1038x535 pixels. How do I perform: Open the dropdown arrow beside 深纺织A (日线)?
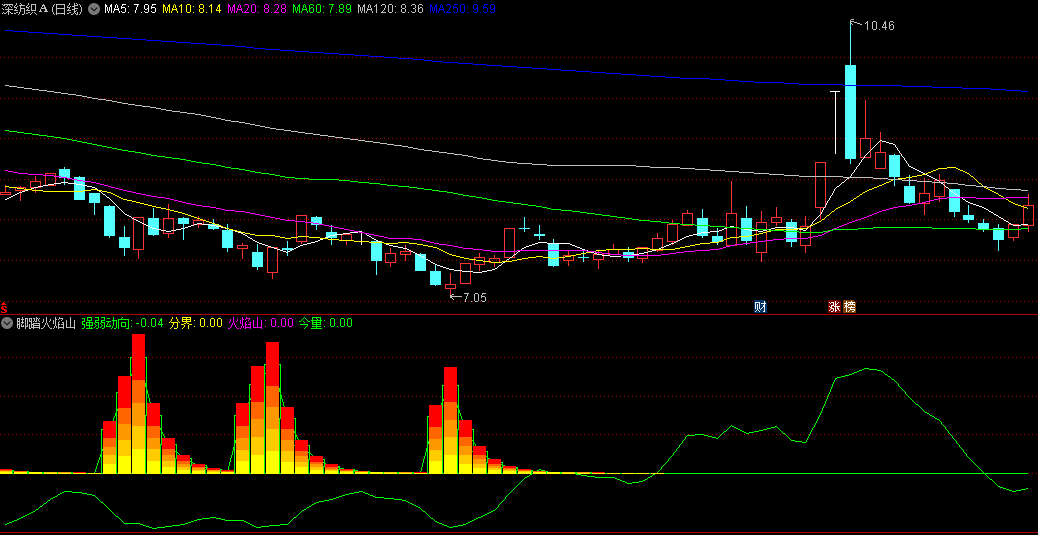[x=94, y=9]
